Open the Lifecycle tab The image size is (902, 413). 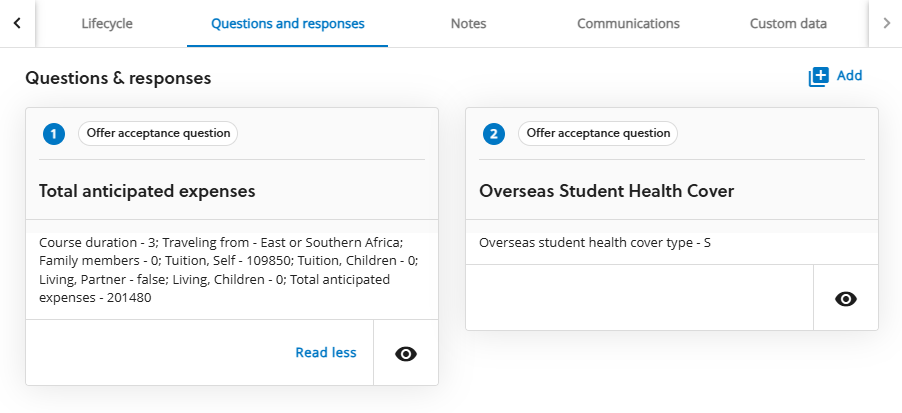[x=107, y=24]
